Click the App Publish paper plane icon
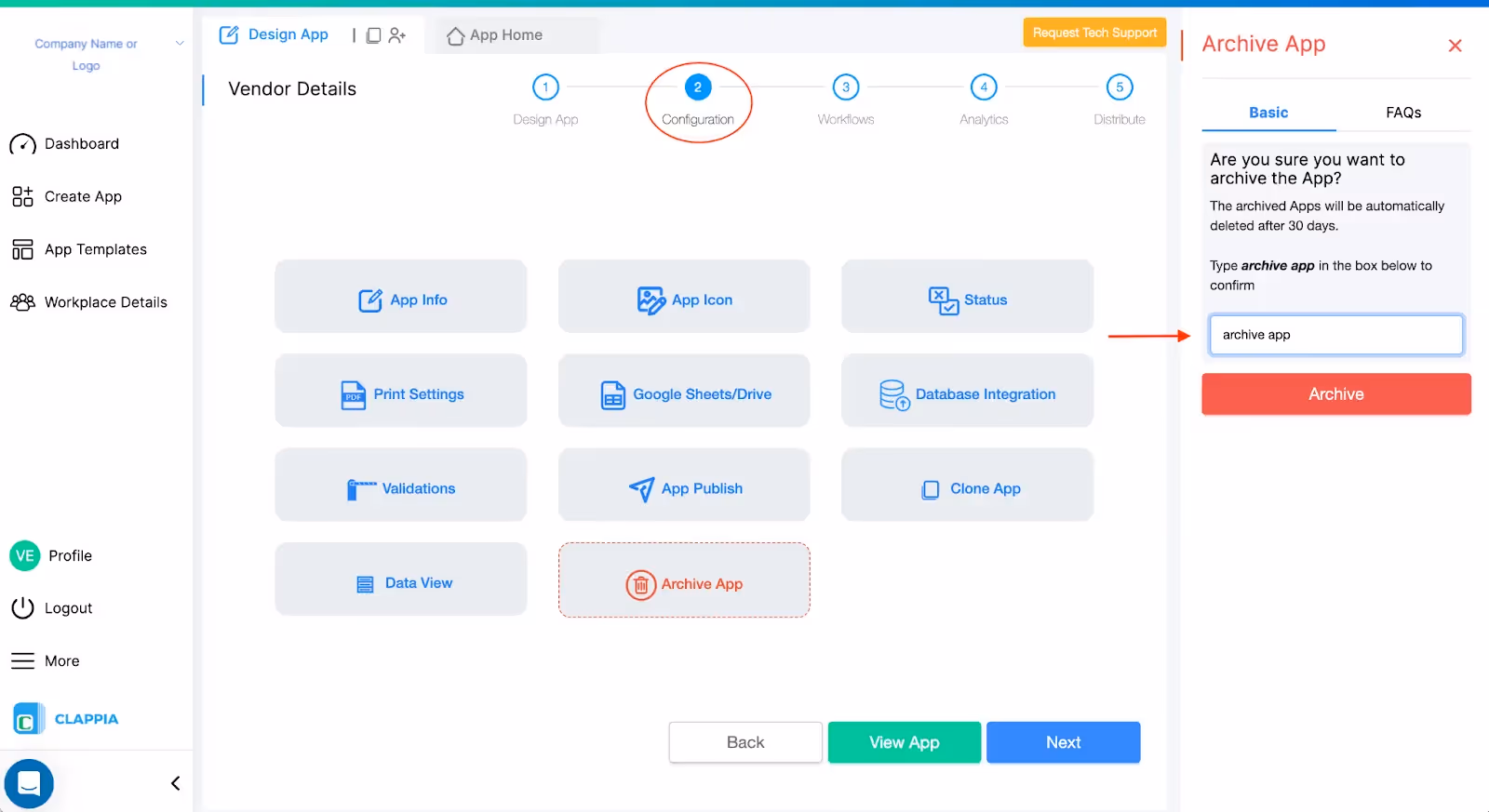Screen dimensions: 1489x812 642,489
